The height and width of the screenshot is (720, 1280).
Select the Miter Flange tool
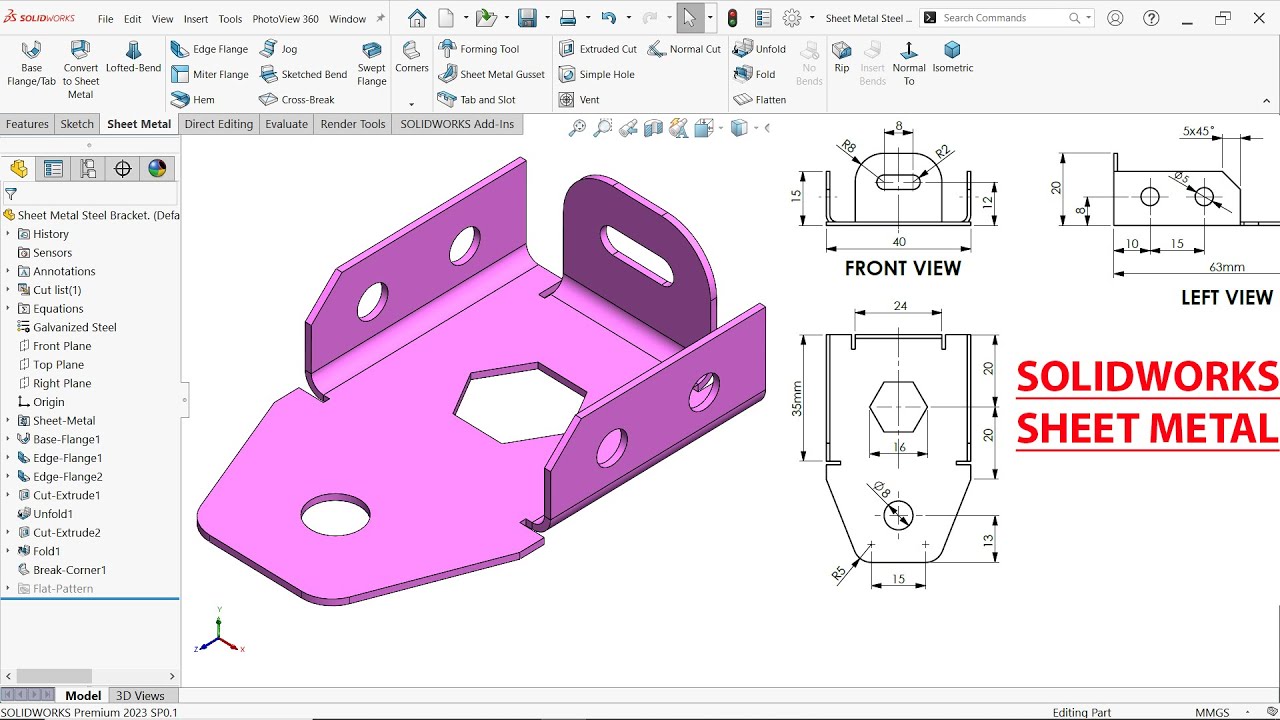click(209, 74)
